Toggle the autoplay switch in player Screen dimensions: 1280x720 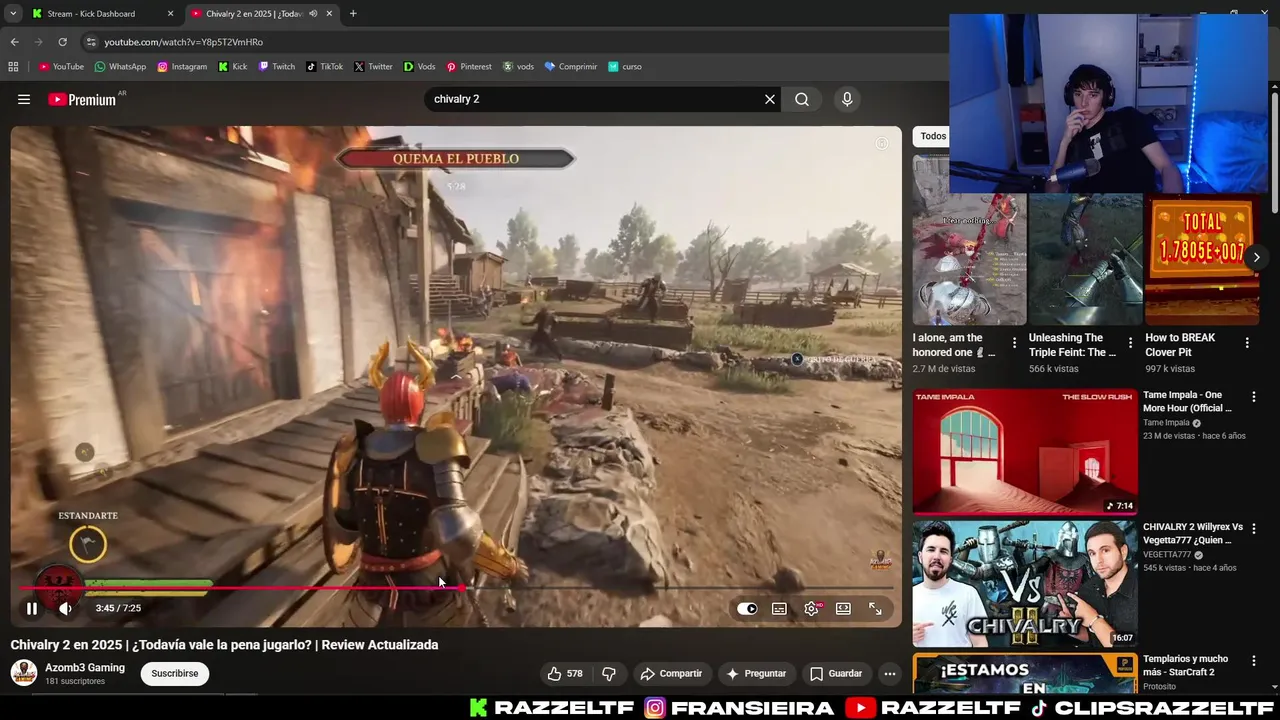pyautogui.click(x=747, y=608)
